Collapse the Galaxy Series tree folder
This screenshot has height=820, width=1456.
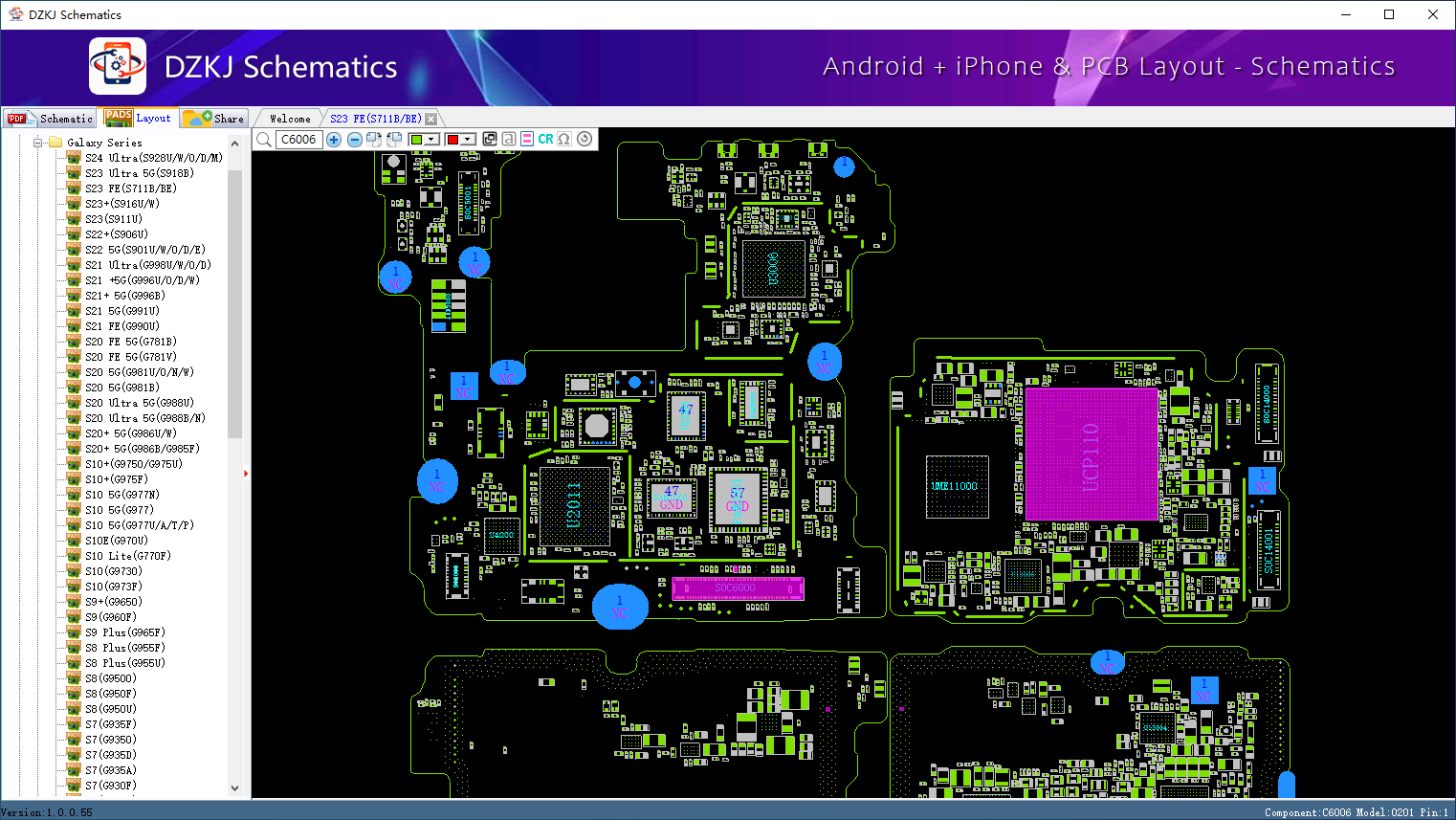pyautogui.click(x=38, y=143)
